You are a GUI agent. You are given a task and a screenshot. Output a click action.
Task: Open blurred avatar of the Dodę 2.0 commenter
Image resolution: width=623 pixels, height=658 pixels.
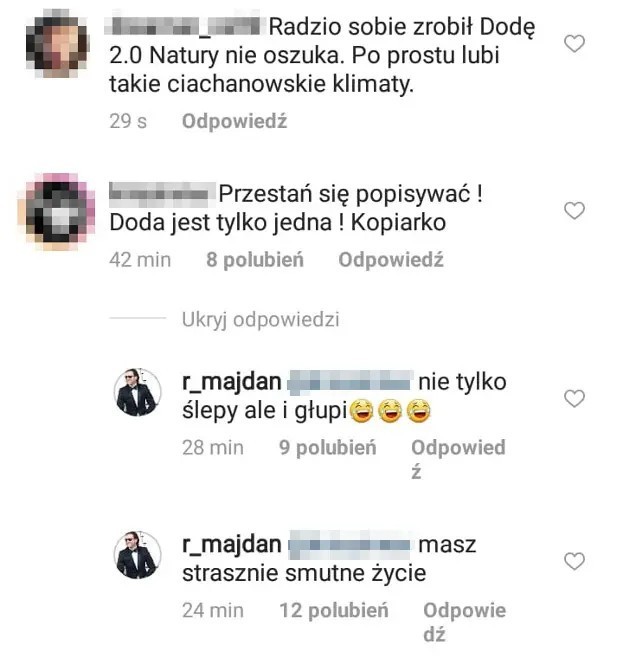(58, 43)
